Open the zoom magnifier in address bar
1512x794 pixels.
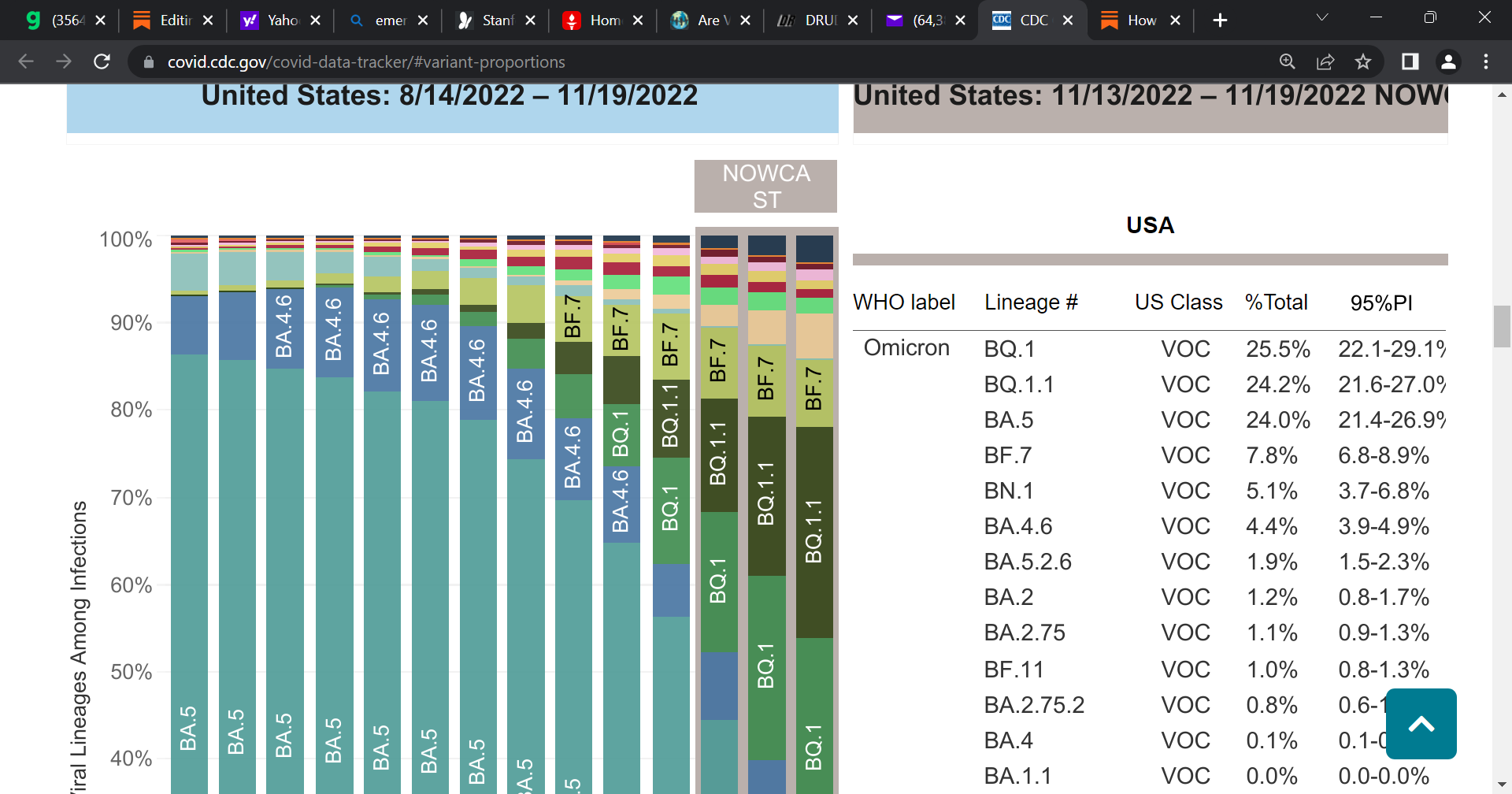click(1288, 61)
